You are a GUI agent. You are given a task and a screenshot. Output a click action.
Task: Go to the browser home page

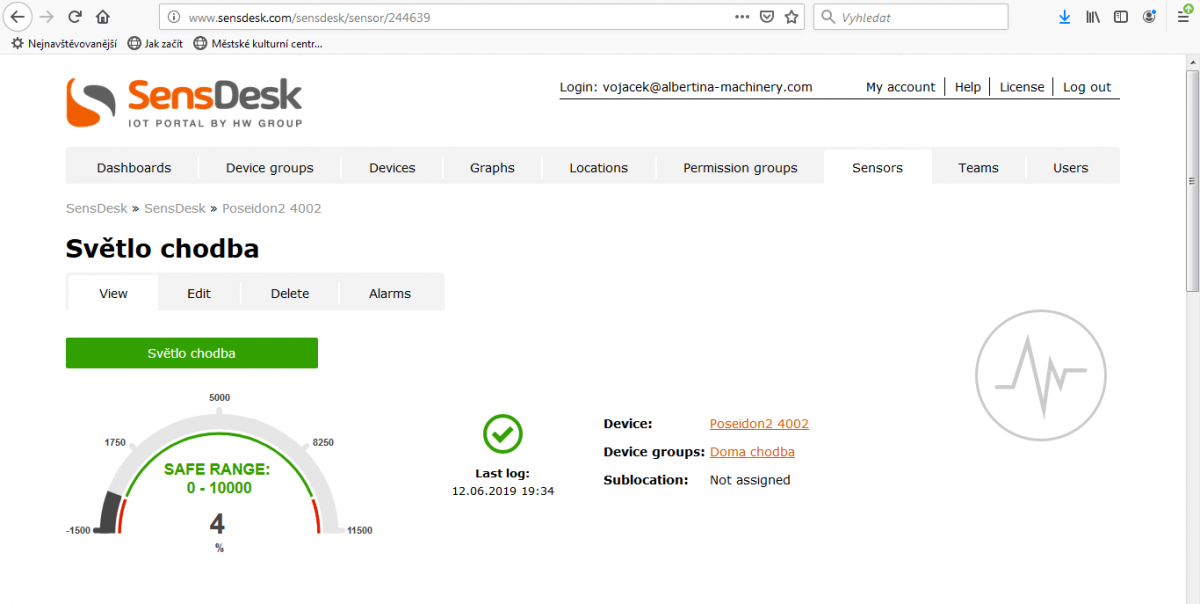[103, 17]
